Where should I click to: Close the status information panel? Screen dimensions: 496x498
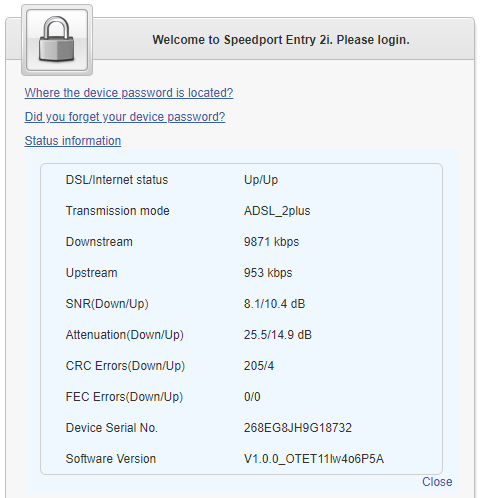click(437, 482)
